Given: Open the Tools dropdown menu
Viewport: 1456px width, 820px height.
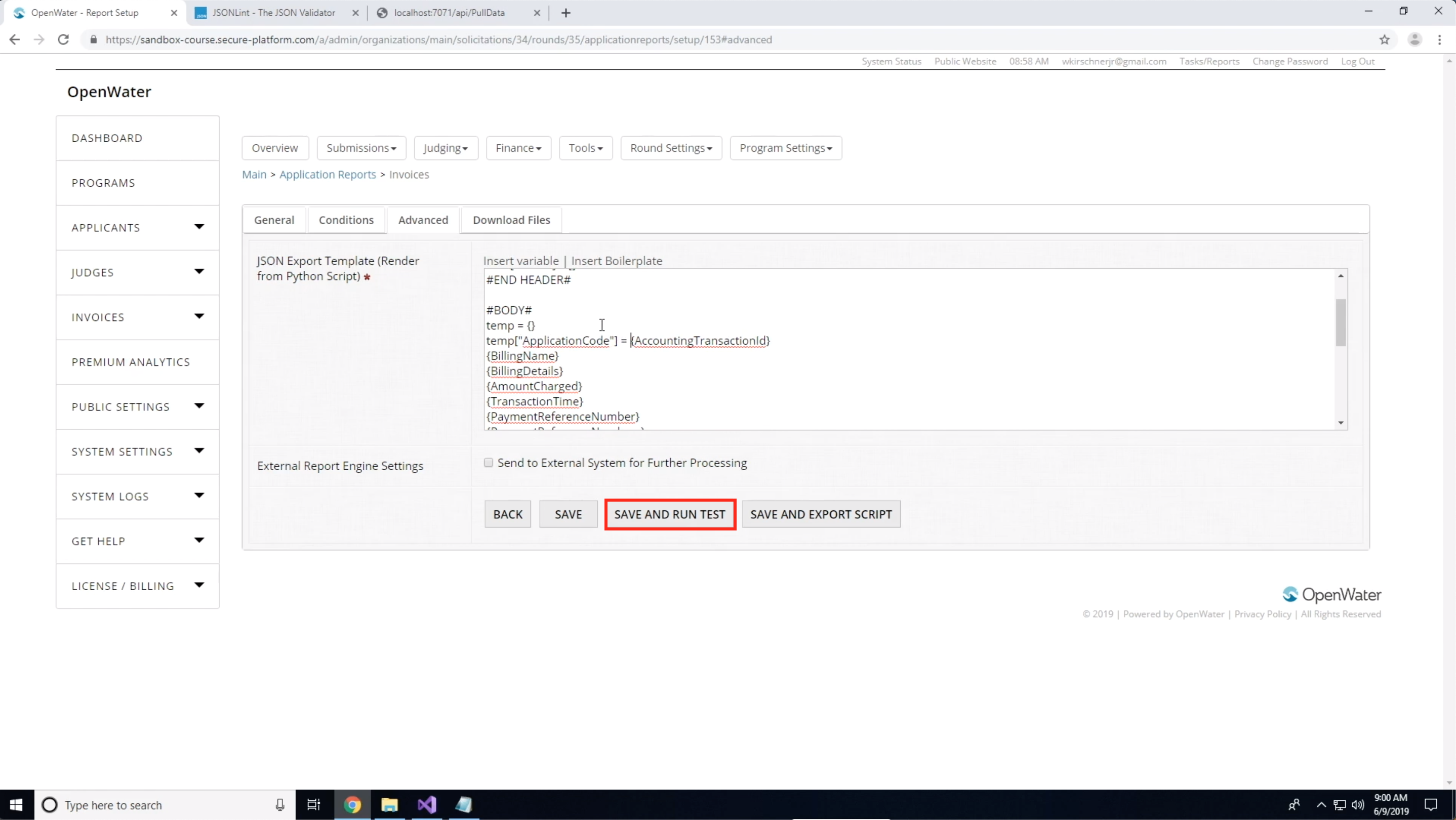Looking at the screenshot, I should (586, 148).
